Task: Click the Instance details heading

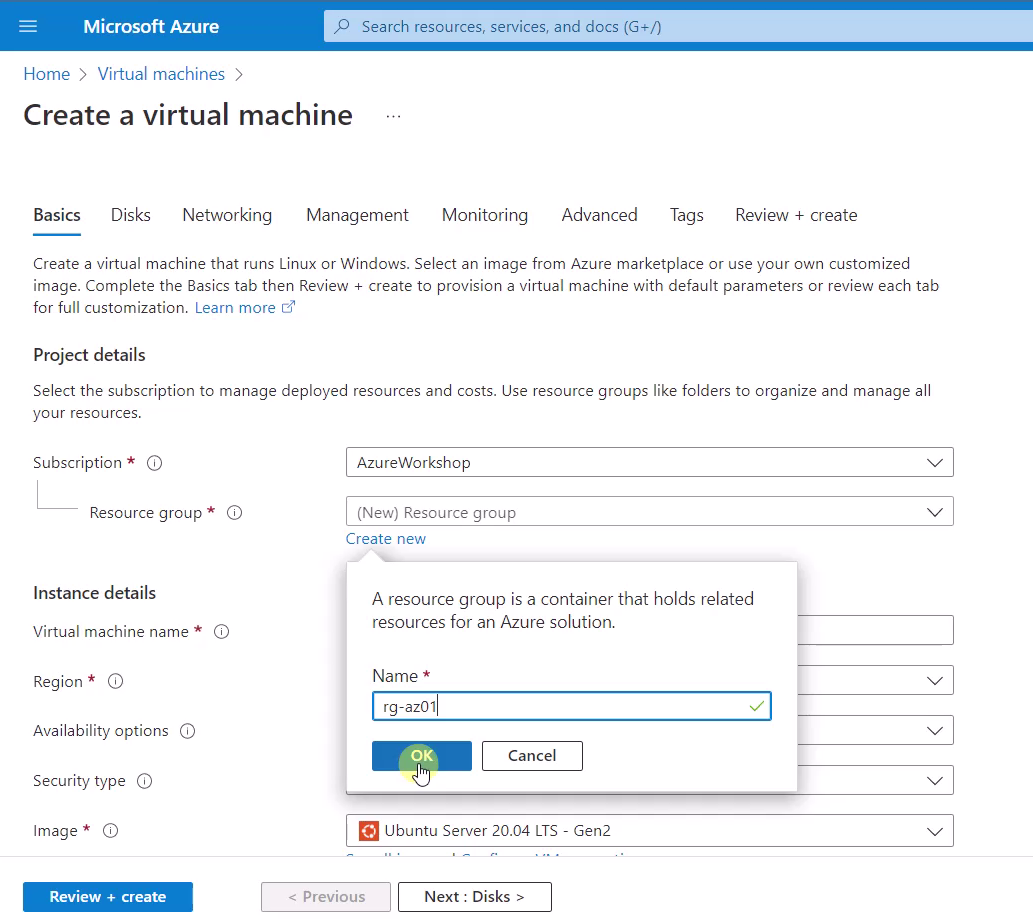Action: coord(95,593)
